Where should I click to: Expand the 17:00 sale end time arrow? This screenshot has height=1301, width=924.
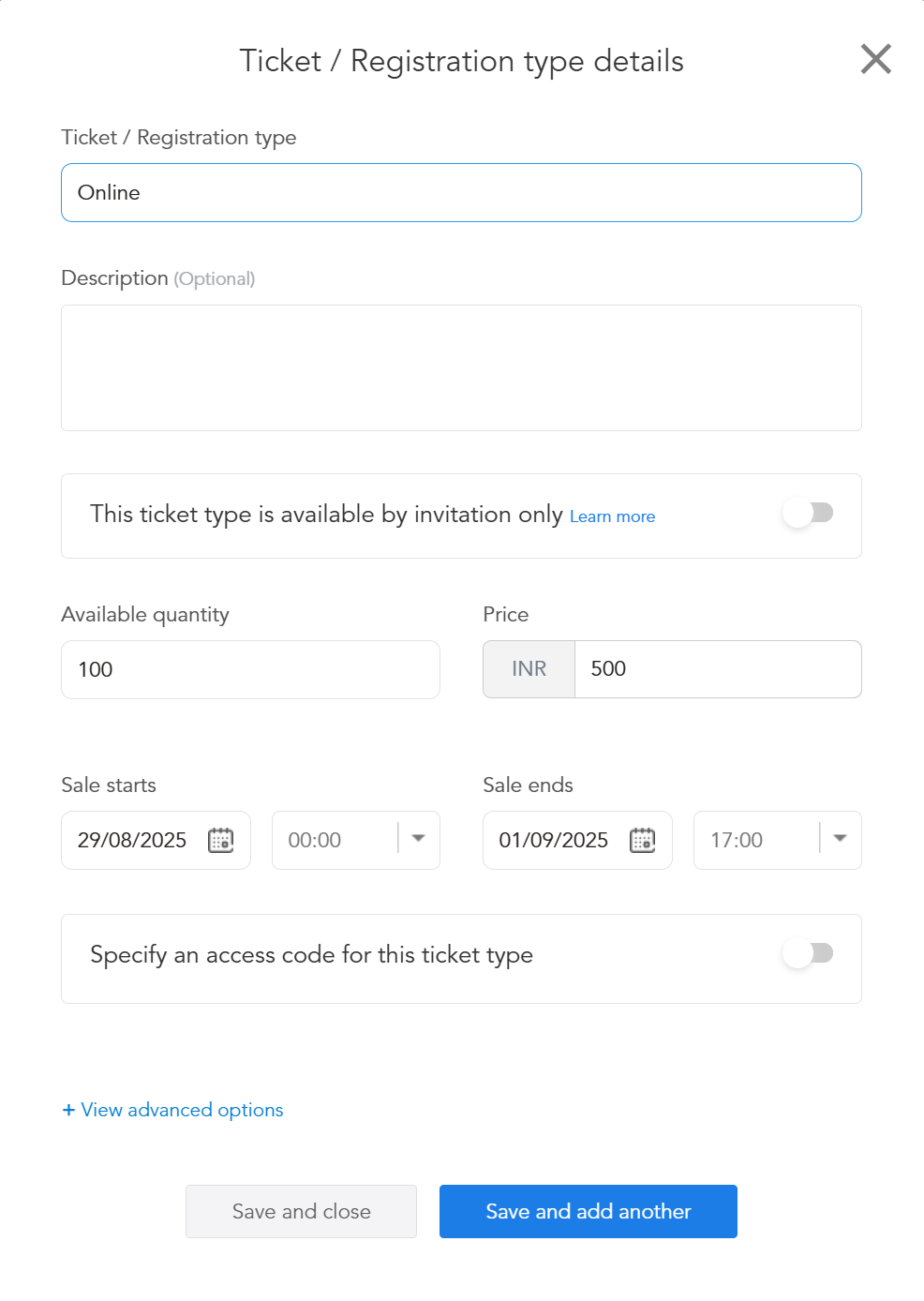pos(841,838)
